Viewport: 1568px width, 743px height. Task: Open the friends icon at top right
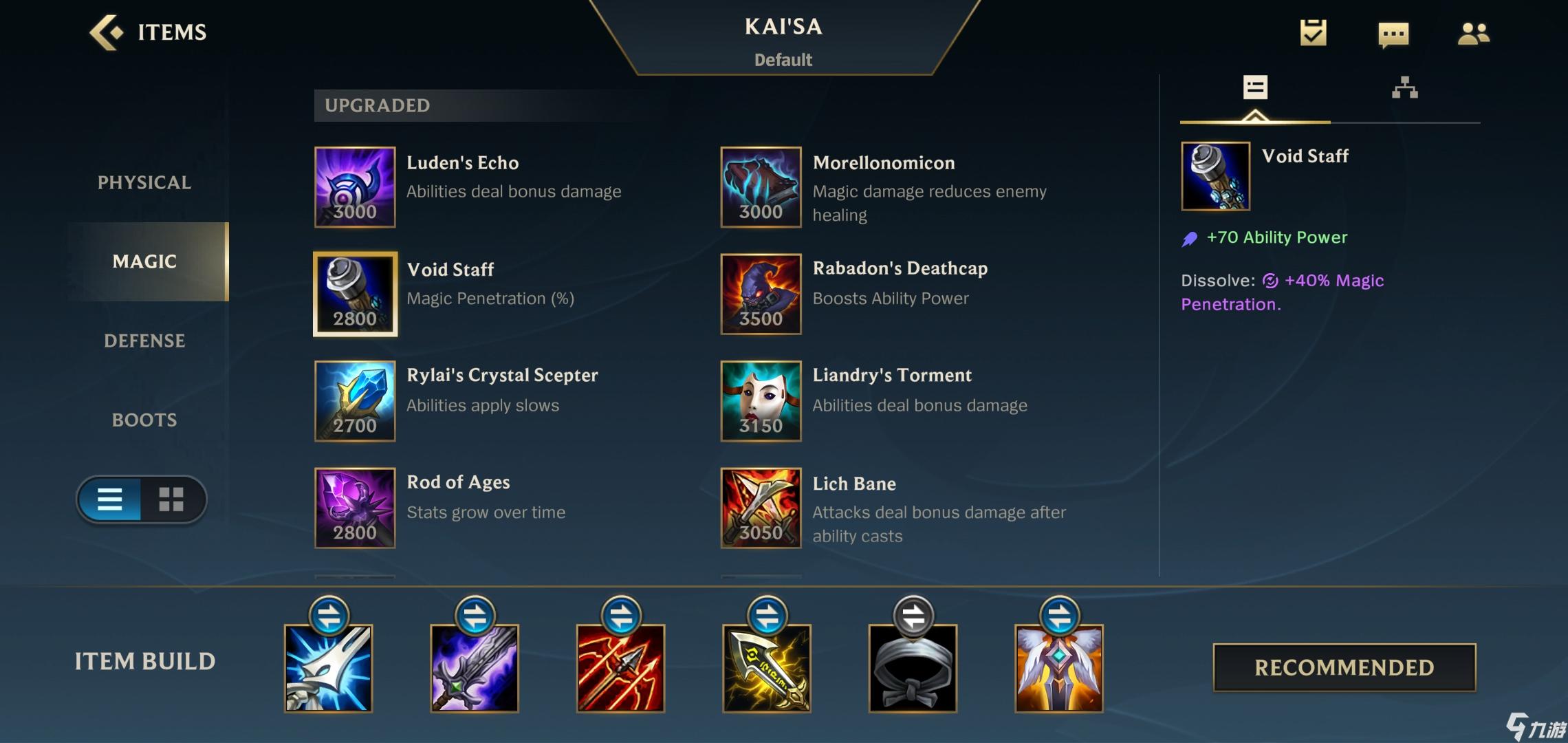[1473, 33]
